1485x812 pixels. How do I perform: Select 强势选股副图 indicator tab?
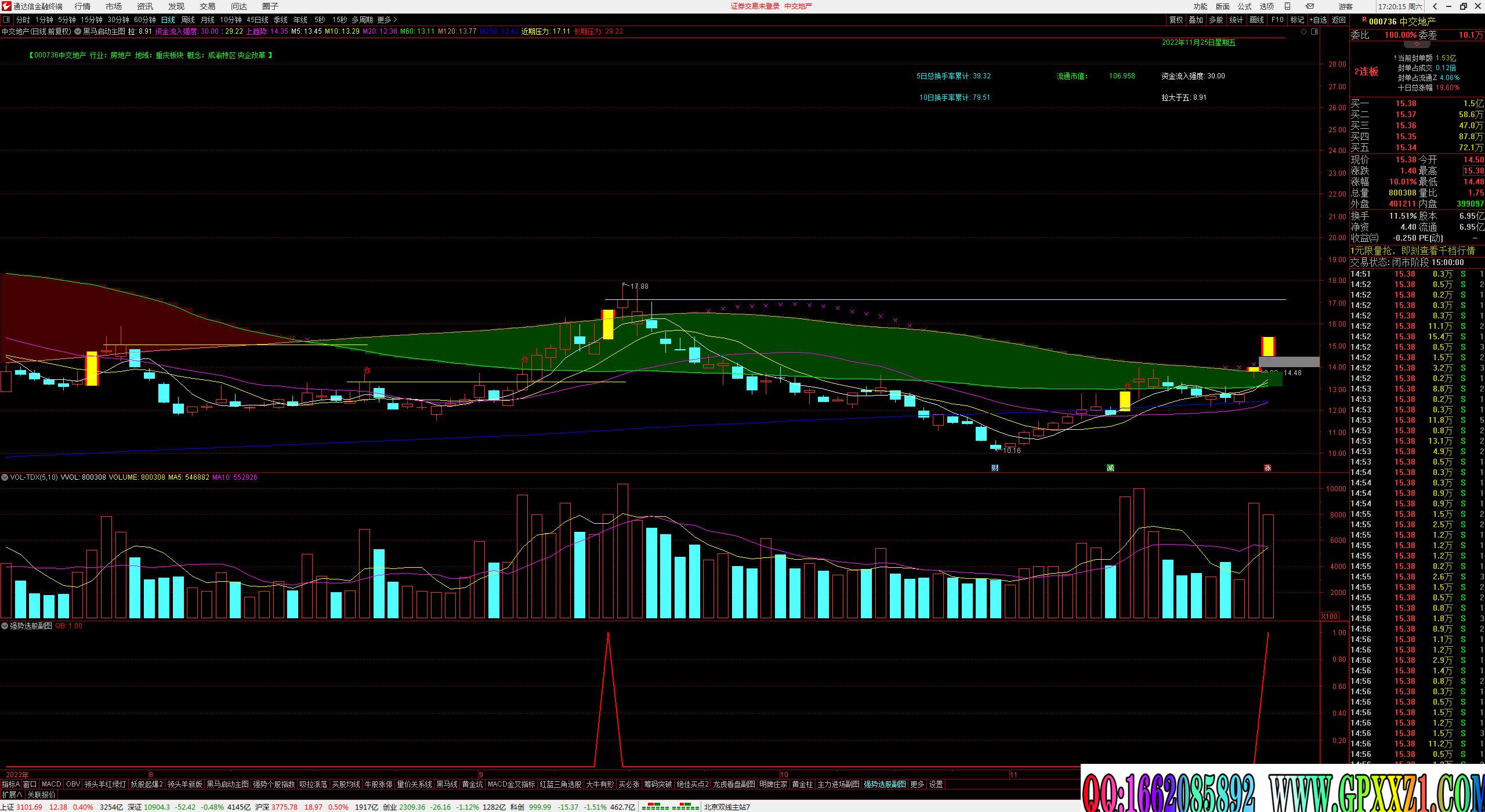pos(885,784)
